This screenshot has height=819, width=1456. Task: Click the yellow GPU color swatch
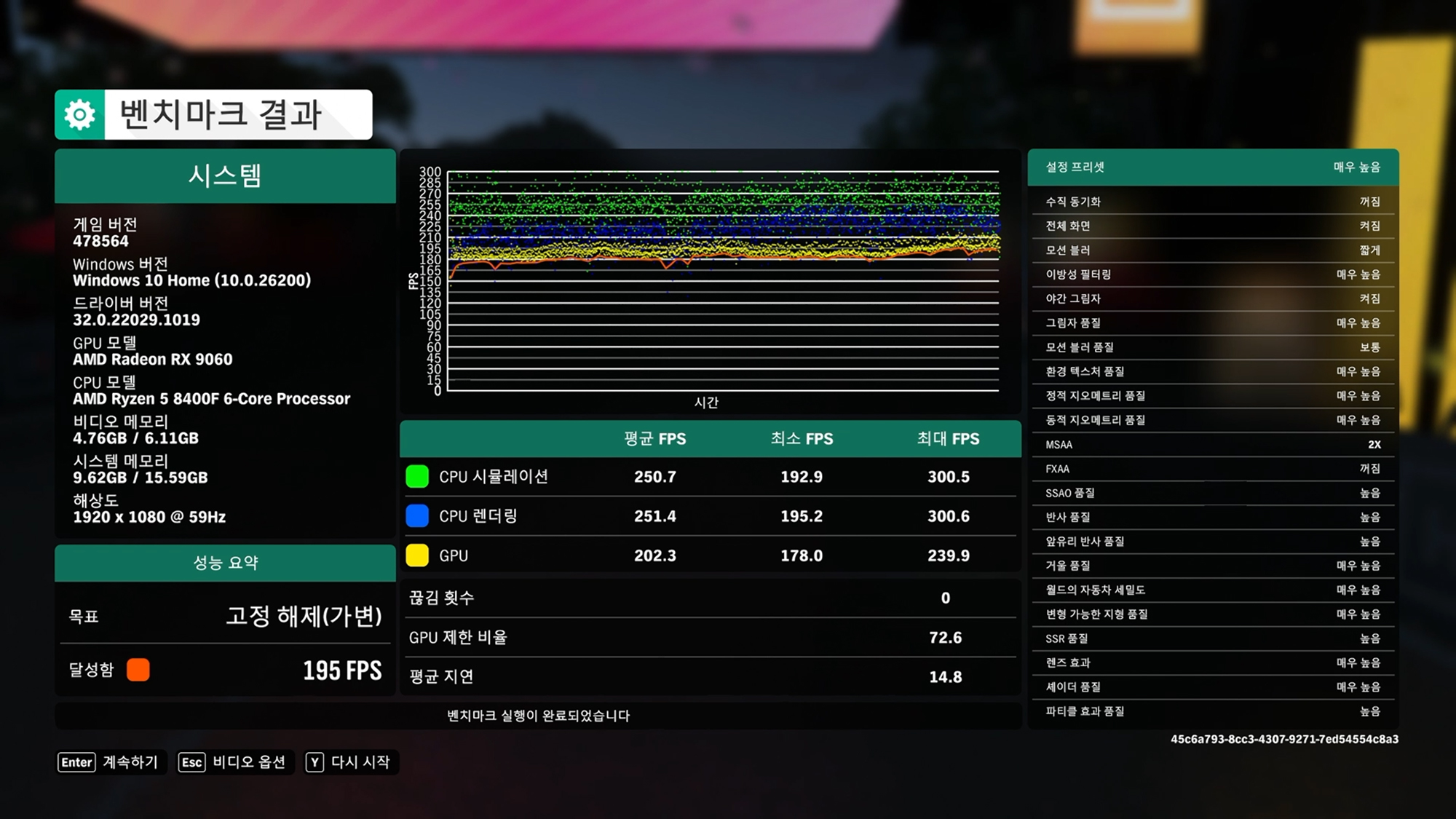417,555
